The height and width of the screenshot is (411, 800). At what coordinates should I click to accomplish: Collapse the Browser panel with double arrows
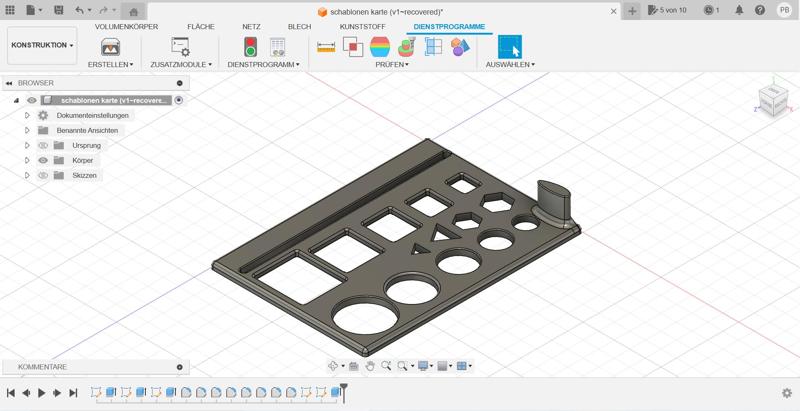click(9, 83)
